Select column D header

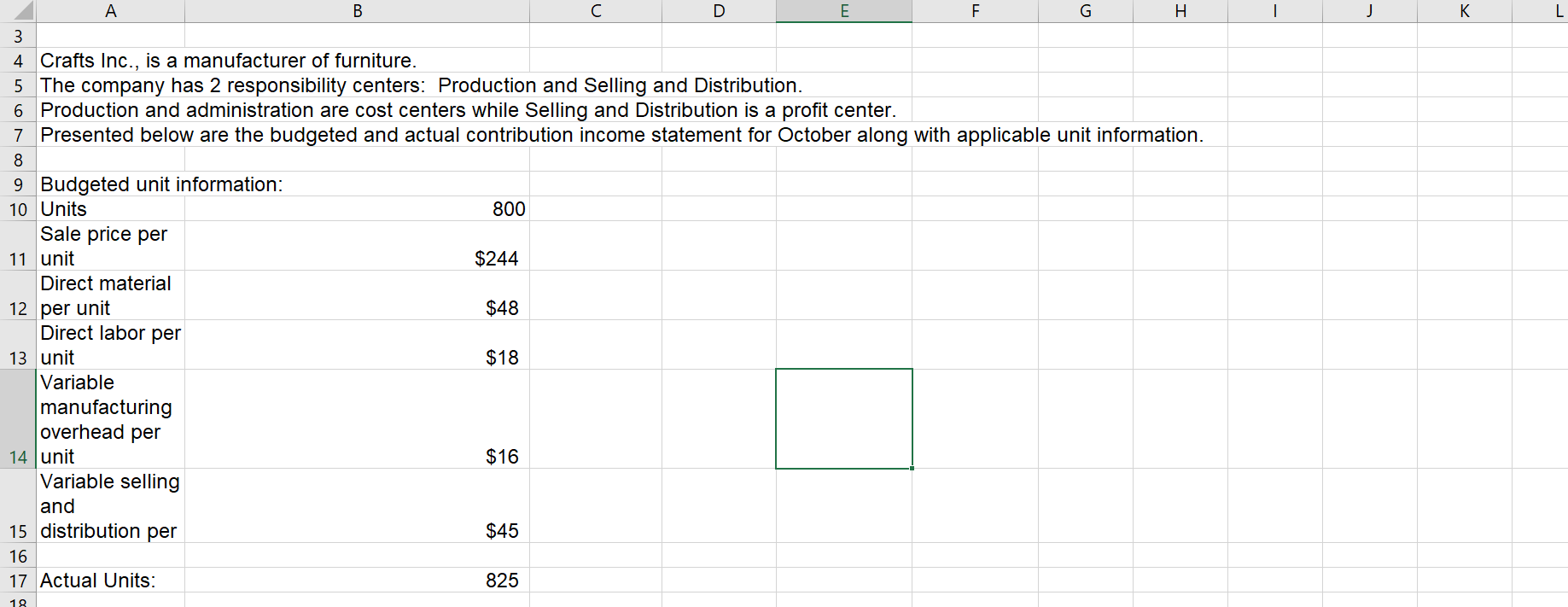tap(719, 11)
